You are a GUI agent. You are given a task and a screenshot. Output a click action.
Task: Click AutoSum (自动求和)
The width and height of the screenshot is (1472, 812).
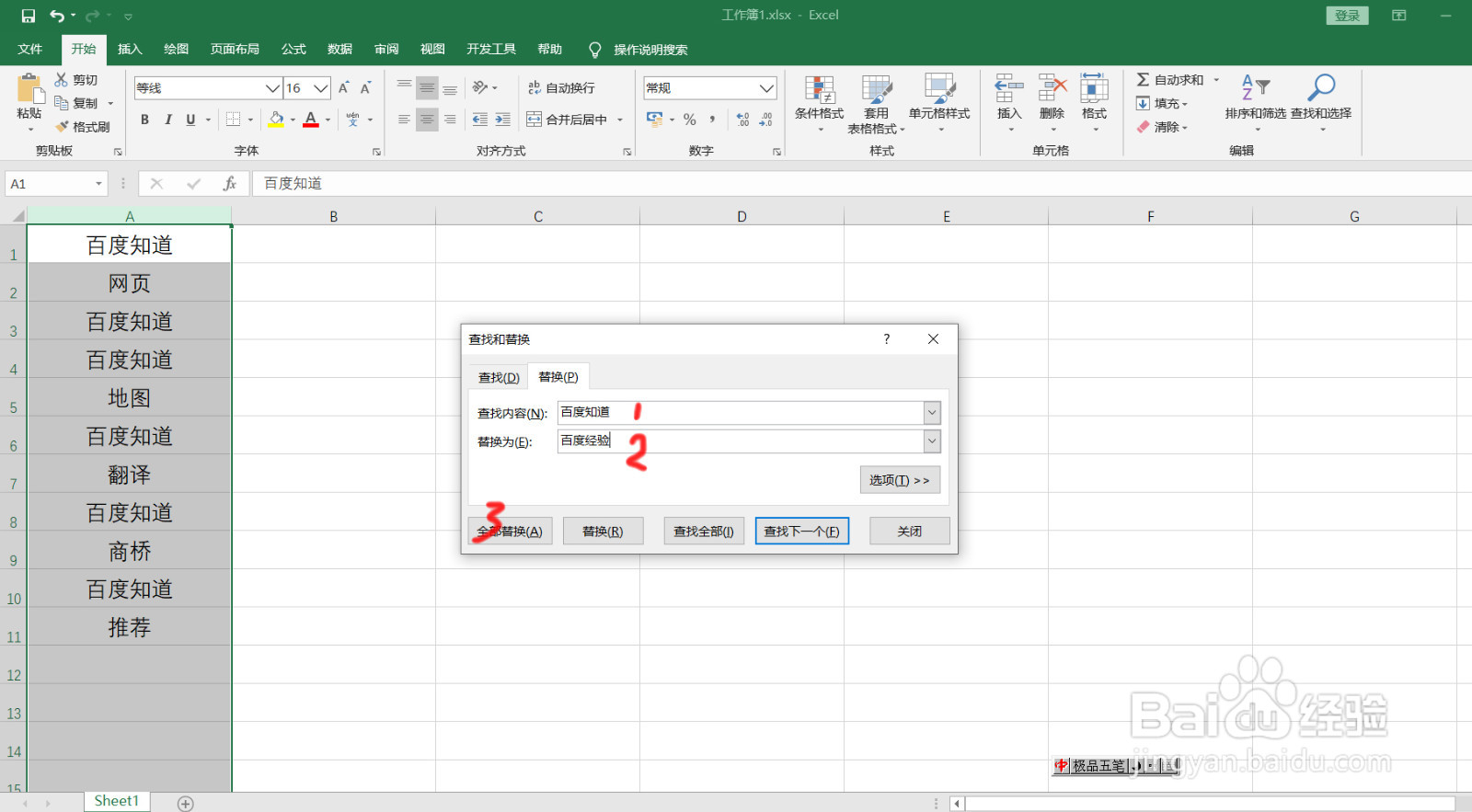(x=1170, y=80)
